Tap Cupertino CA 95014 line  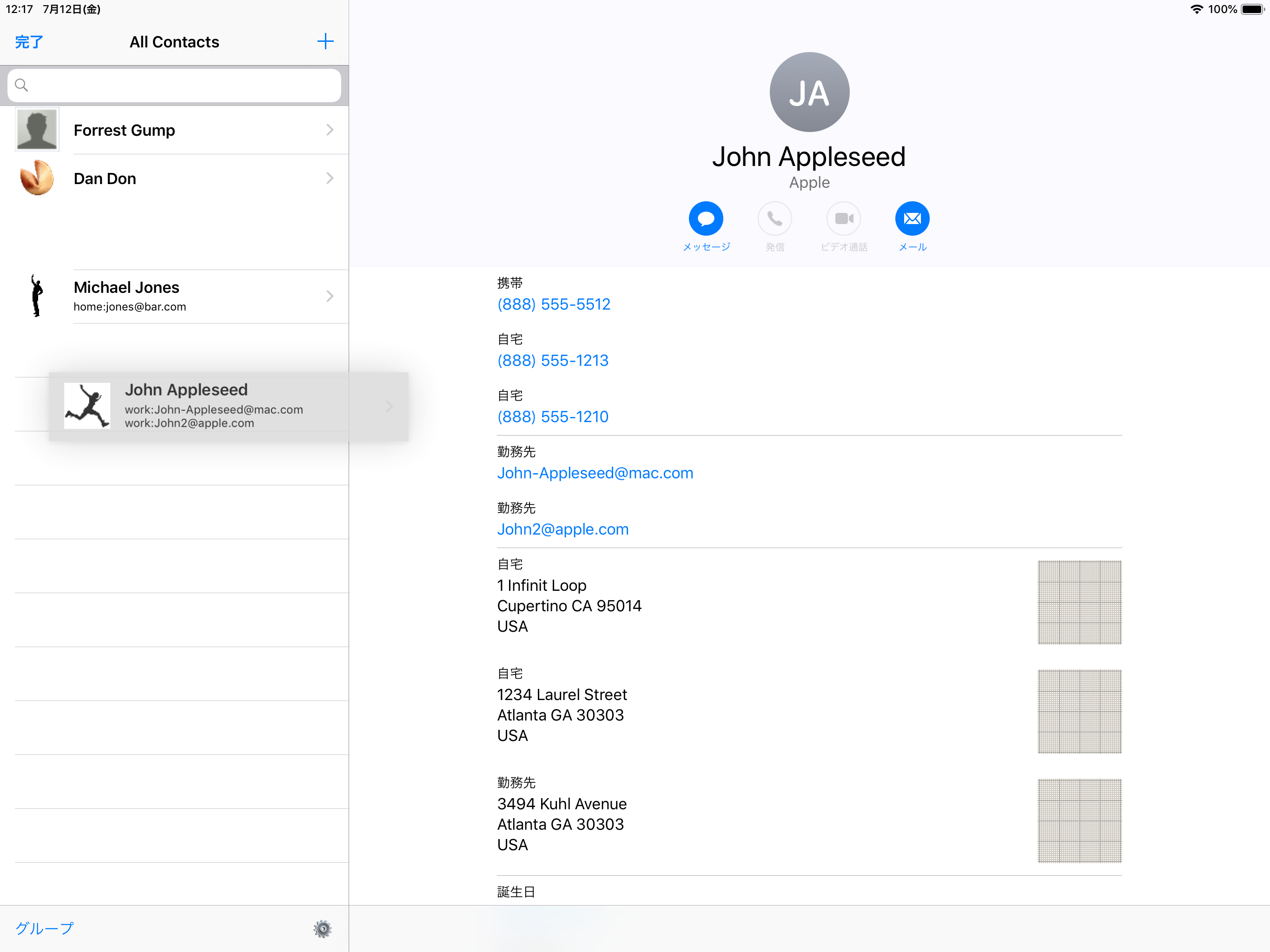[569, 606]
